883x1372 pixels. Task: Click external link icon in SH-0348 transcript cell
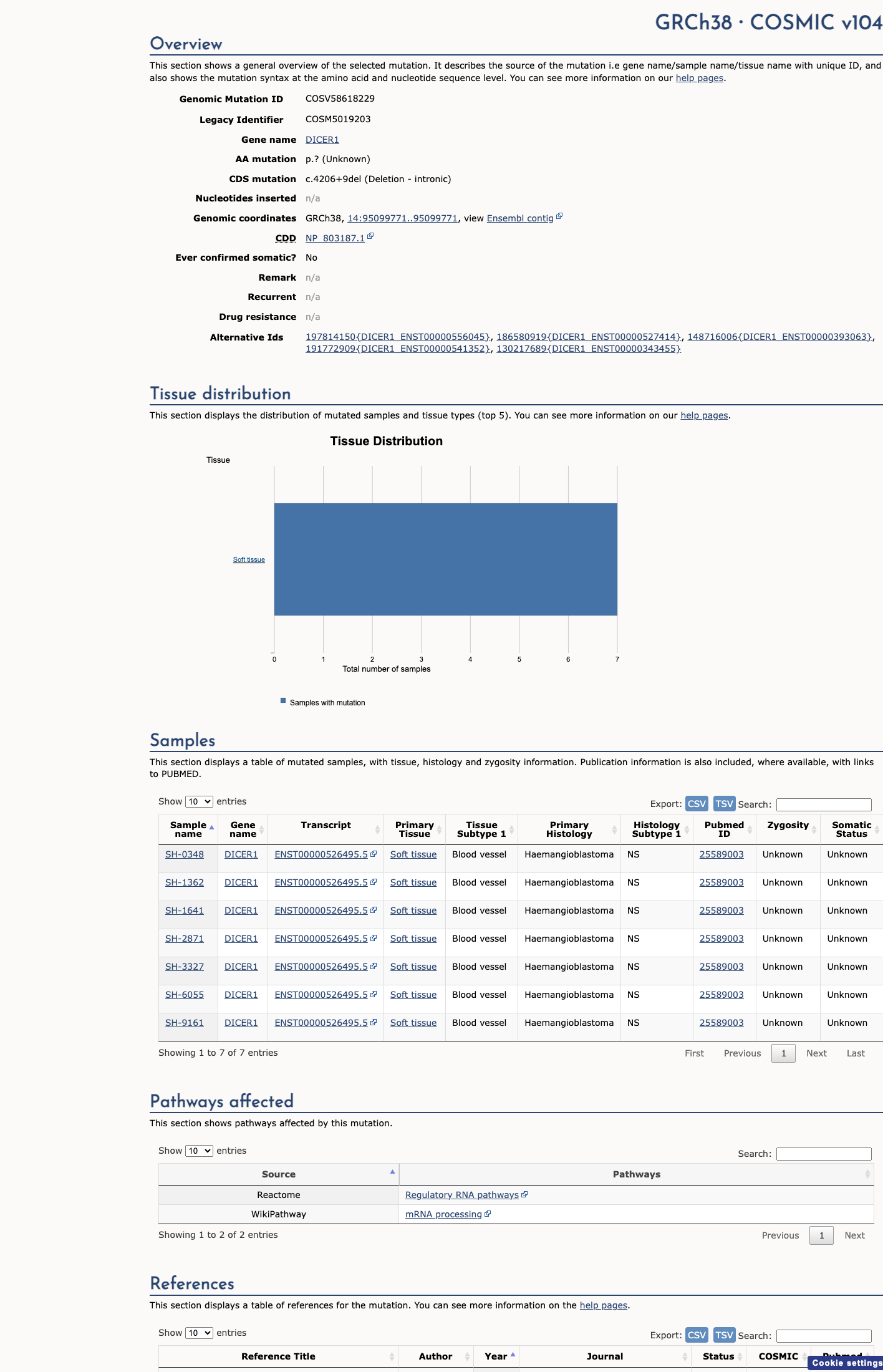coord(374,854)
